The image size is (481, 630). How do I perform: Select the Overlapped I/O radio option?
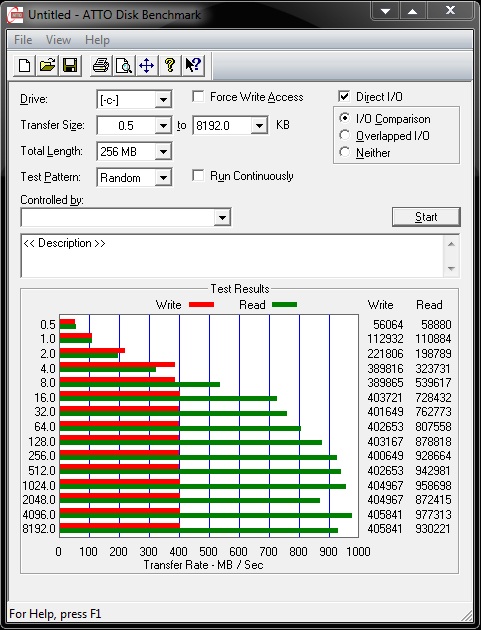[x=344, y=135]
